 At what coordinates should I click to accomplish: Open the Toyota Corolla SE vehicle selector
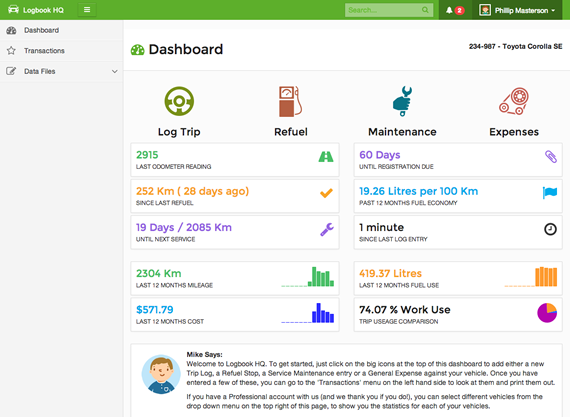click(x=515, y=47)
